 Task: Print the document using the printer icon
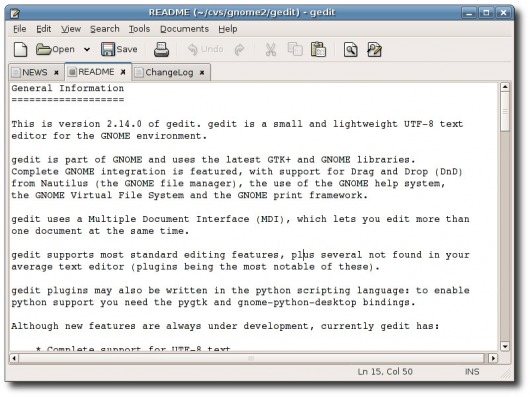pos(161,50)
